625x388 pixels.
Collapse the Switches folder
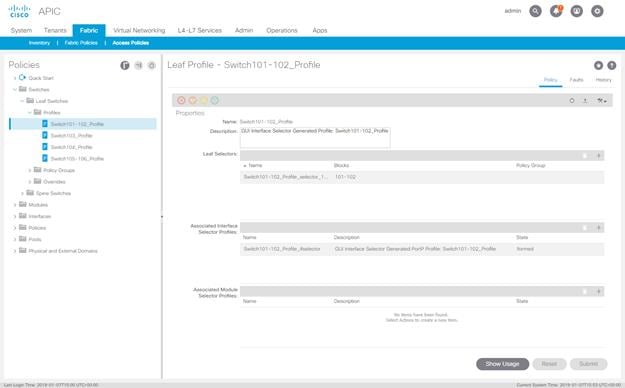(x=15, y=89)
